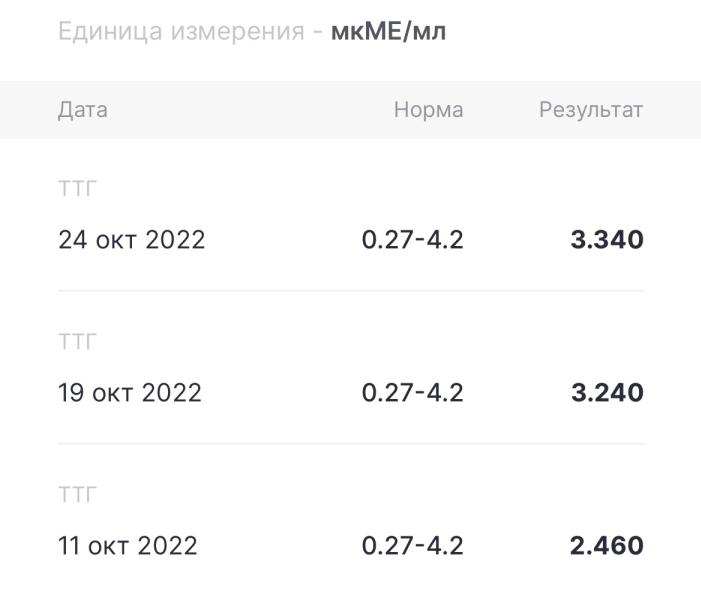Select the Результат column header
This screenshot has width=701, height=600.
(591, 110)
